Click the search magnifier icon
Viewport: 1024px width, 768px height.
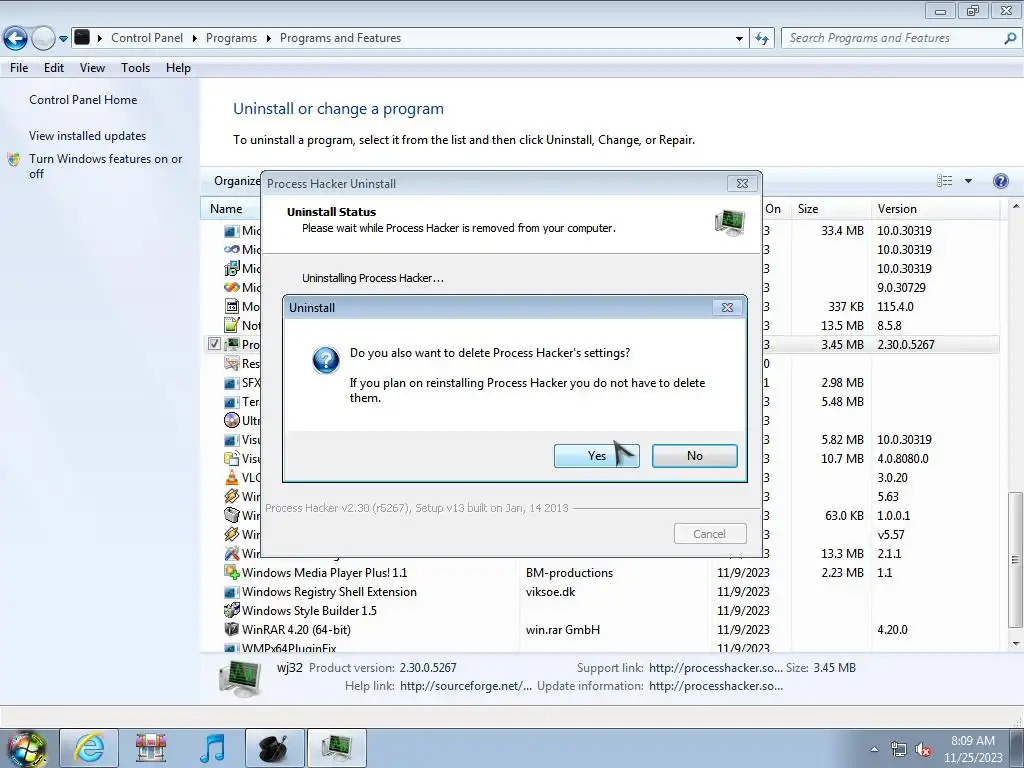coord(1010,39)
